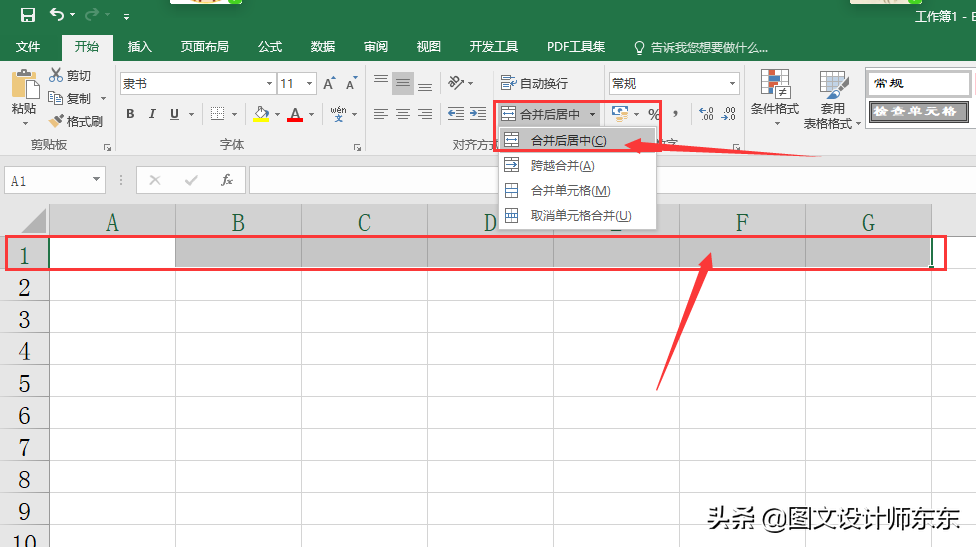Open the font color dropdown arrow
This screenshot has width=976, height=547.
tap(311, 115)
